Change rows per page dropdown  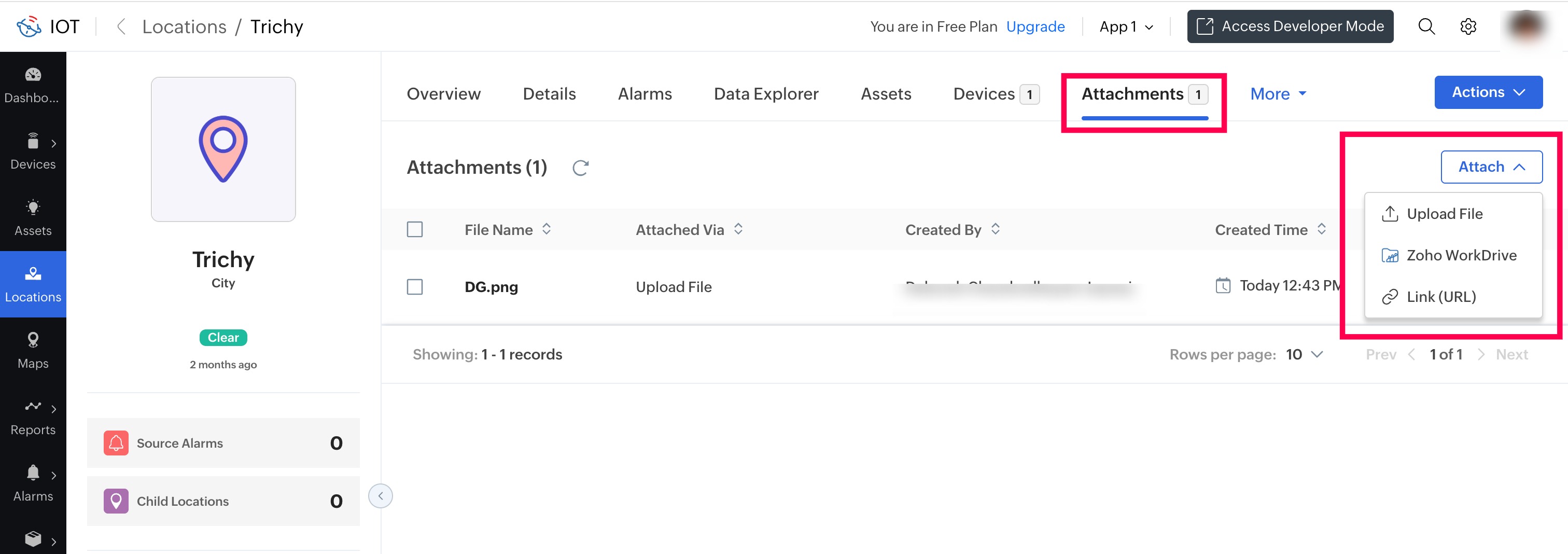pyautogui.click(x=1304, y=354)
